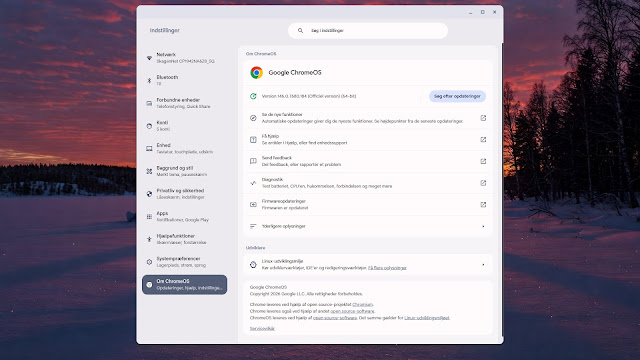Open external link for Se de nye funktioner
The width and height of the screenshot is (640, 360).
(x=483, y=118)
